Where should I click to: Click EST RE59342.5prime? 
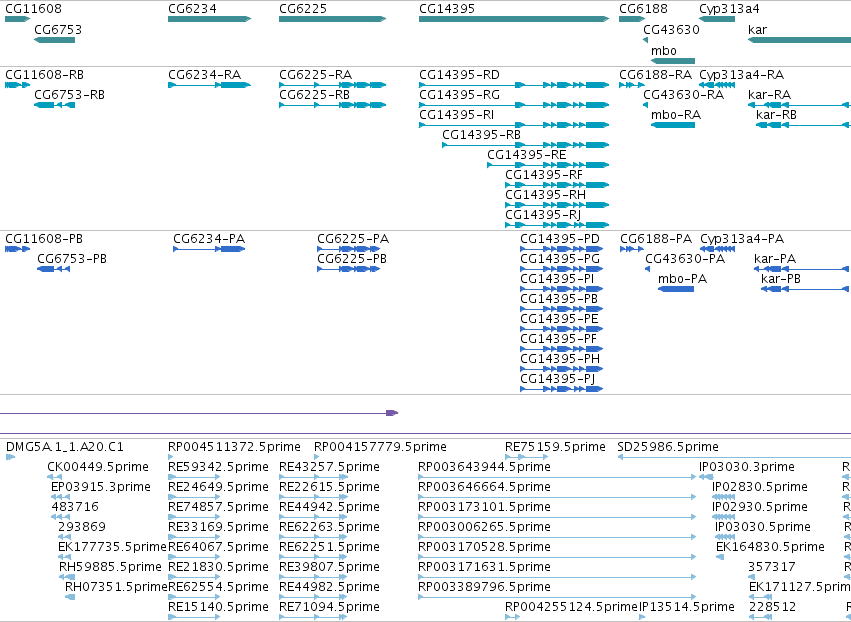pos(218,467)
